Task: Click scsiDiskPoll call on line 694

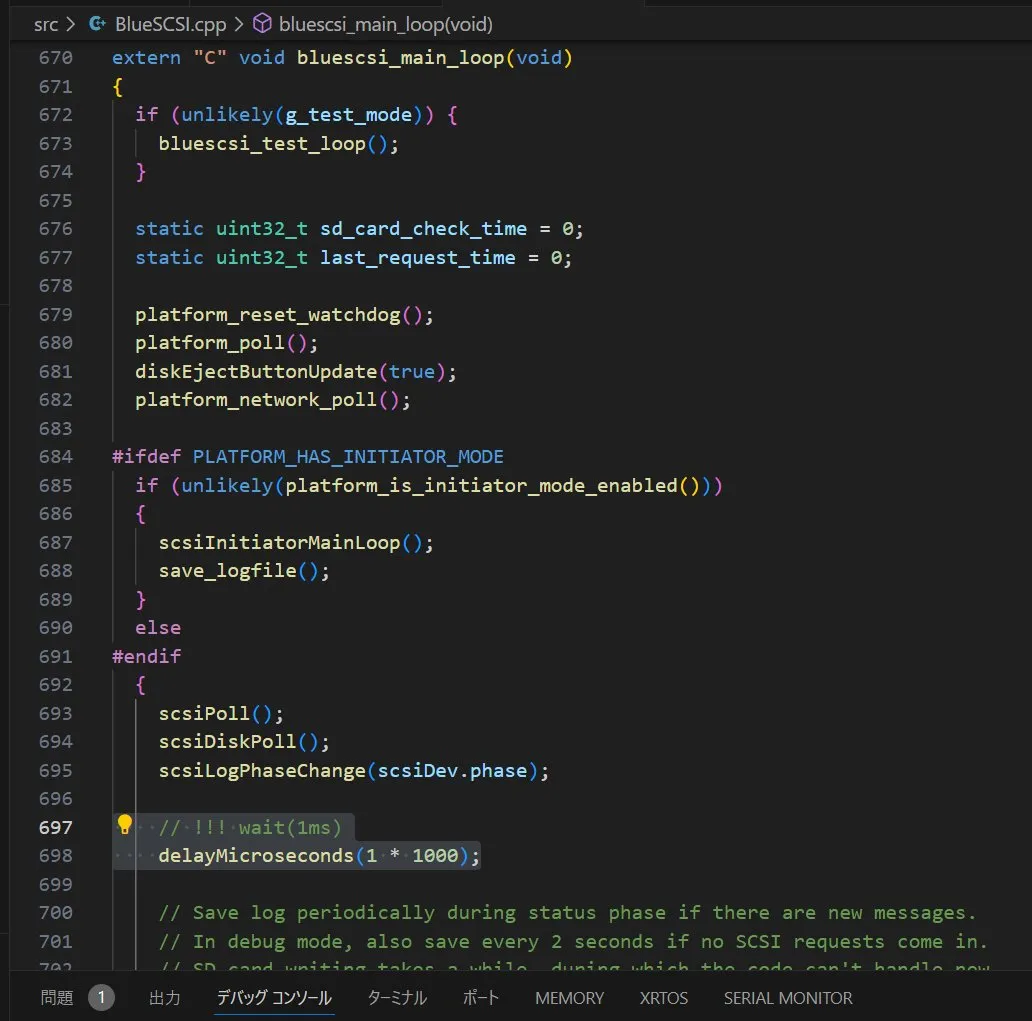Action: click(228, 742)
